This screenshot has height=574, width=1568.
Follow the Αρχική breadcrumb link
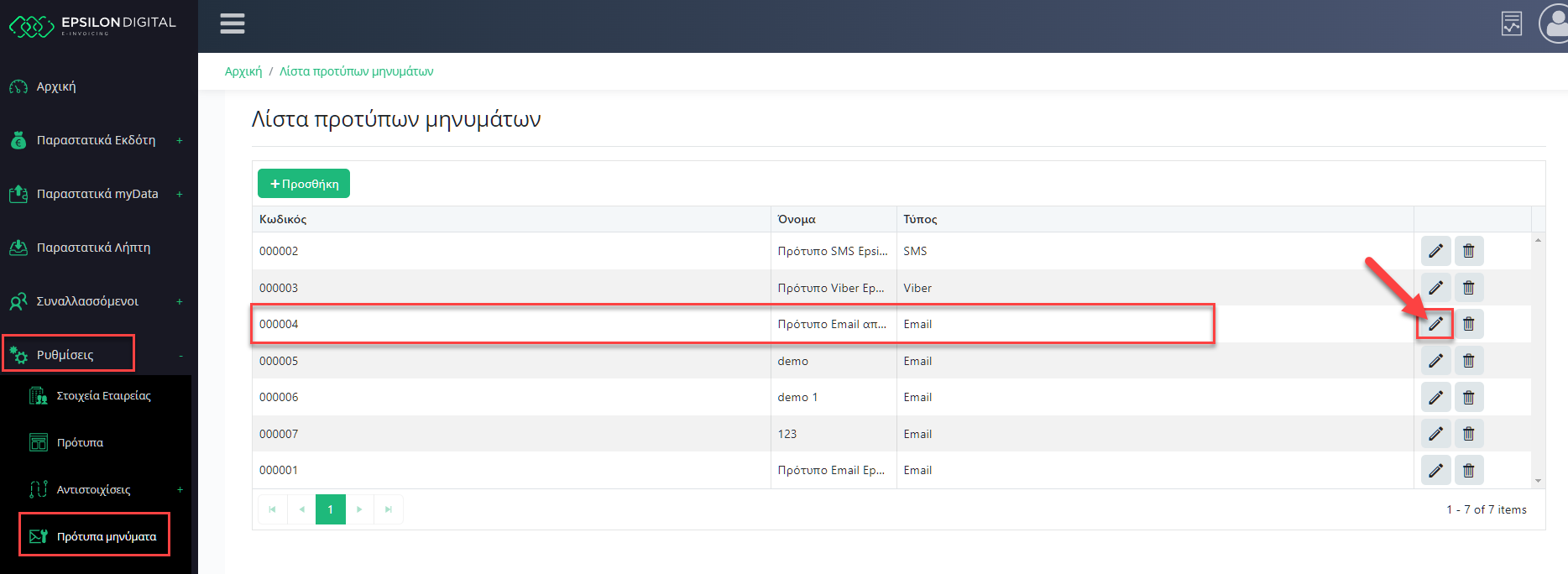243,71
